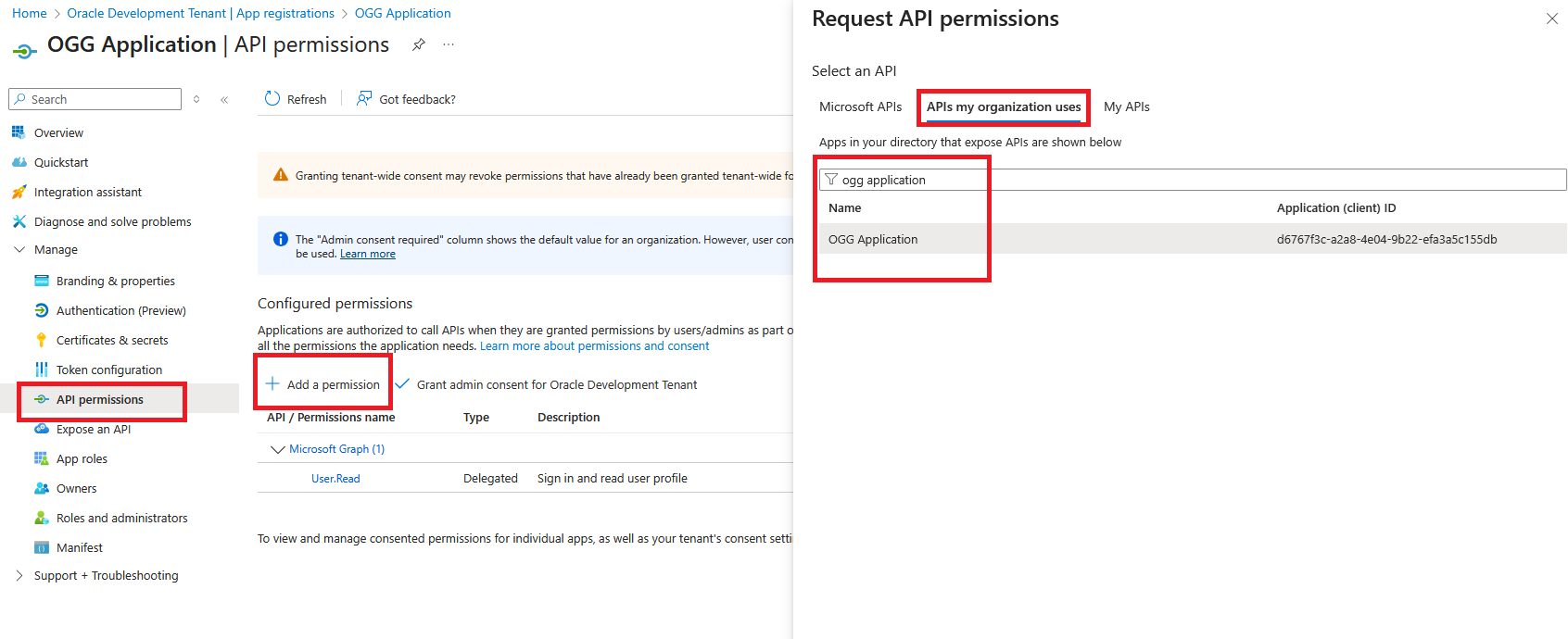Switch to the Microsoft APIs tab
The width and height of the screenshot is (1568, 639).
[860, 106]
